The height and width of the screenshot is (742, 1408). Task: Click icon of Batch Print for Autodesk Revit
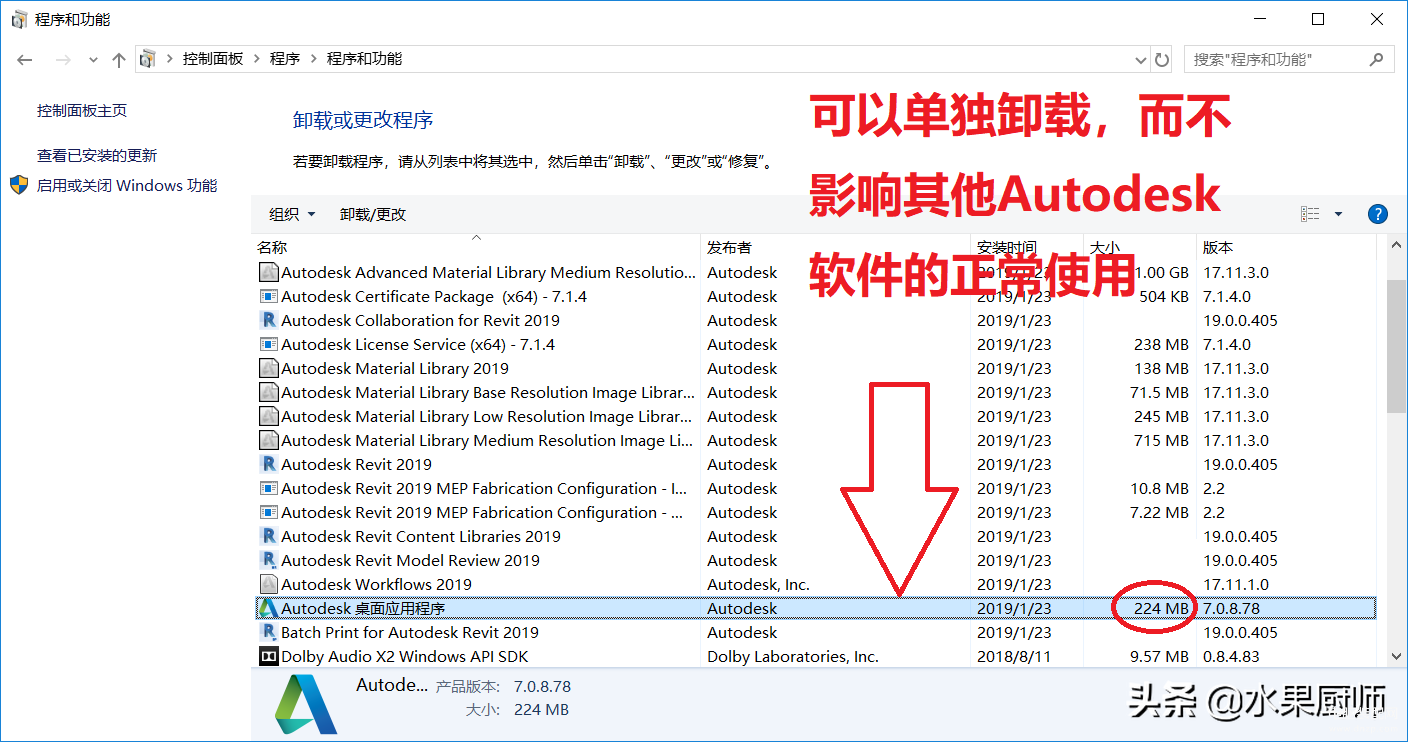268,632
